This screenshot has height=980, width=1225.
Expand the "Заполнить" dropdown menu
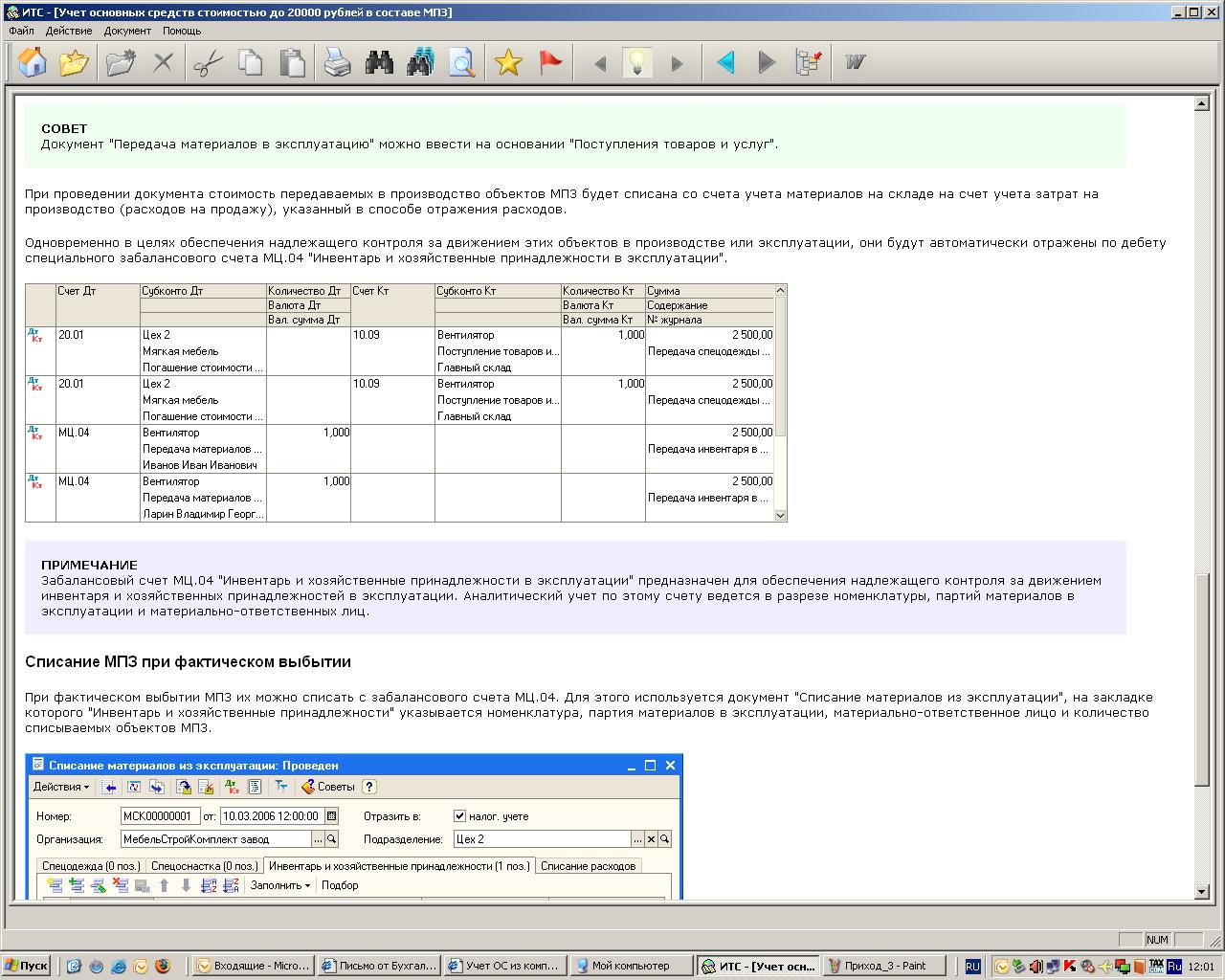[x=279, y=885]
